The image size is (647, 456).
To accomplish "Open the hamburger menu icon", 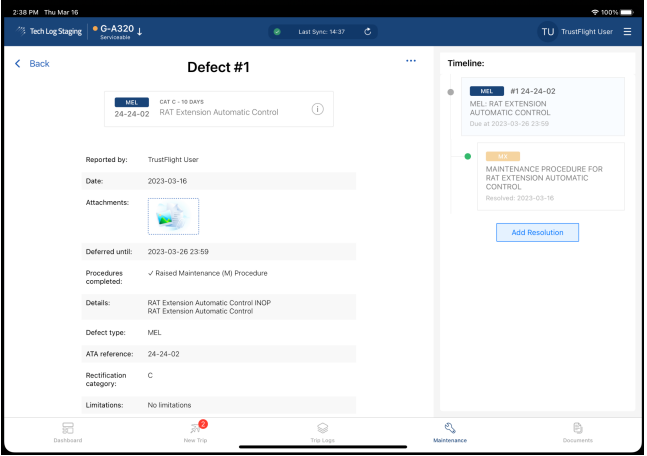I will point(627,32).
